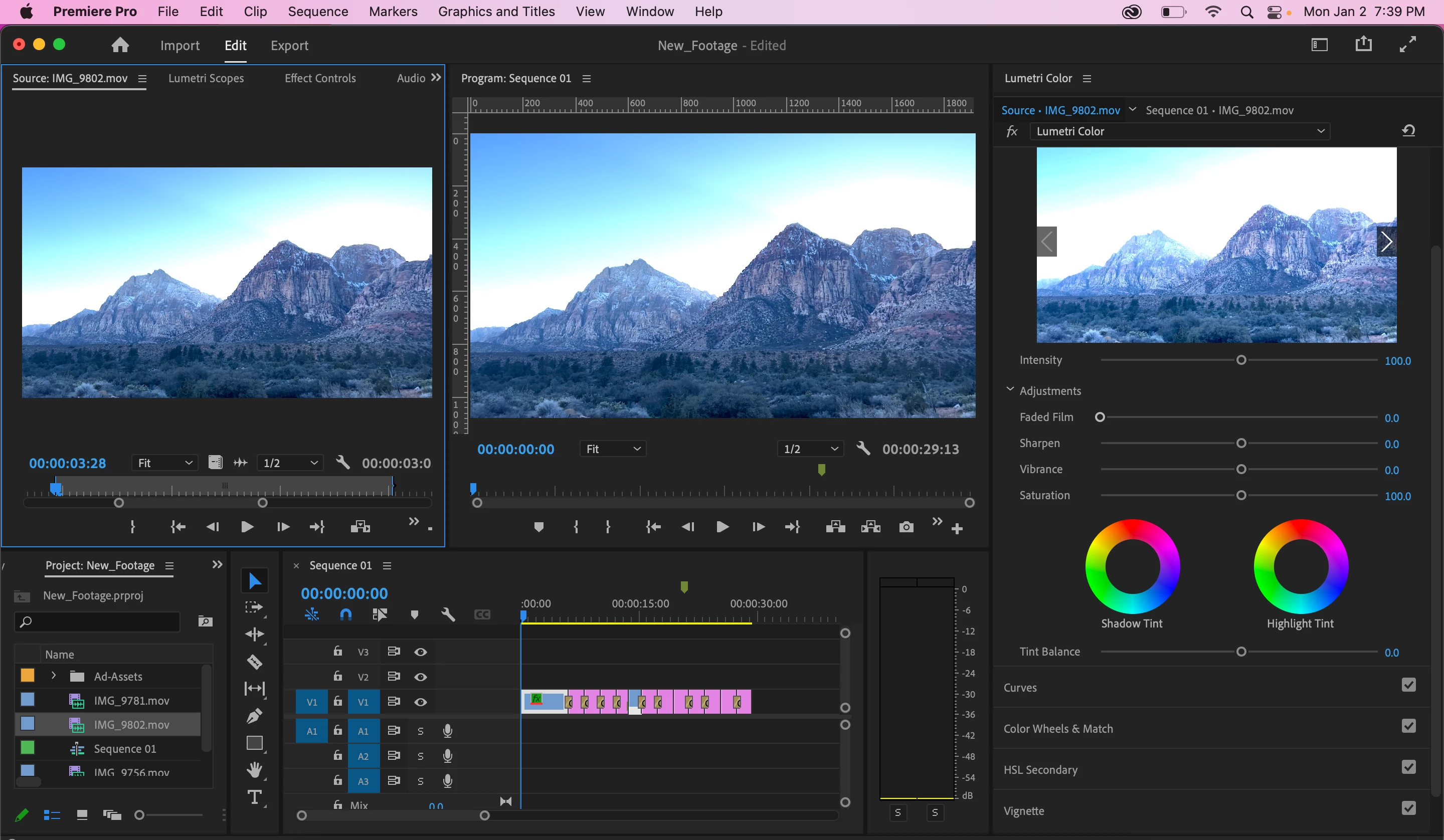This screenshot has height=840, width=1444.
Task: Click the Home icon
Action: [x=120, y=45]
